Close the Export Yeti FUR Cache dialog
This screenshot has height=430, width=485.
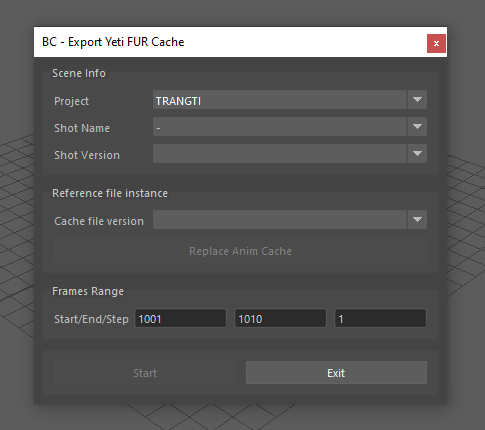pyautogui.click(x=436, y=43)
